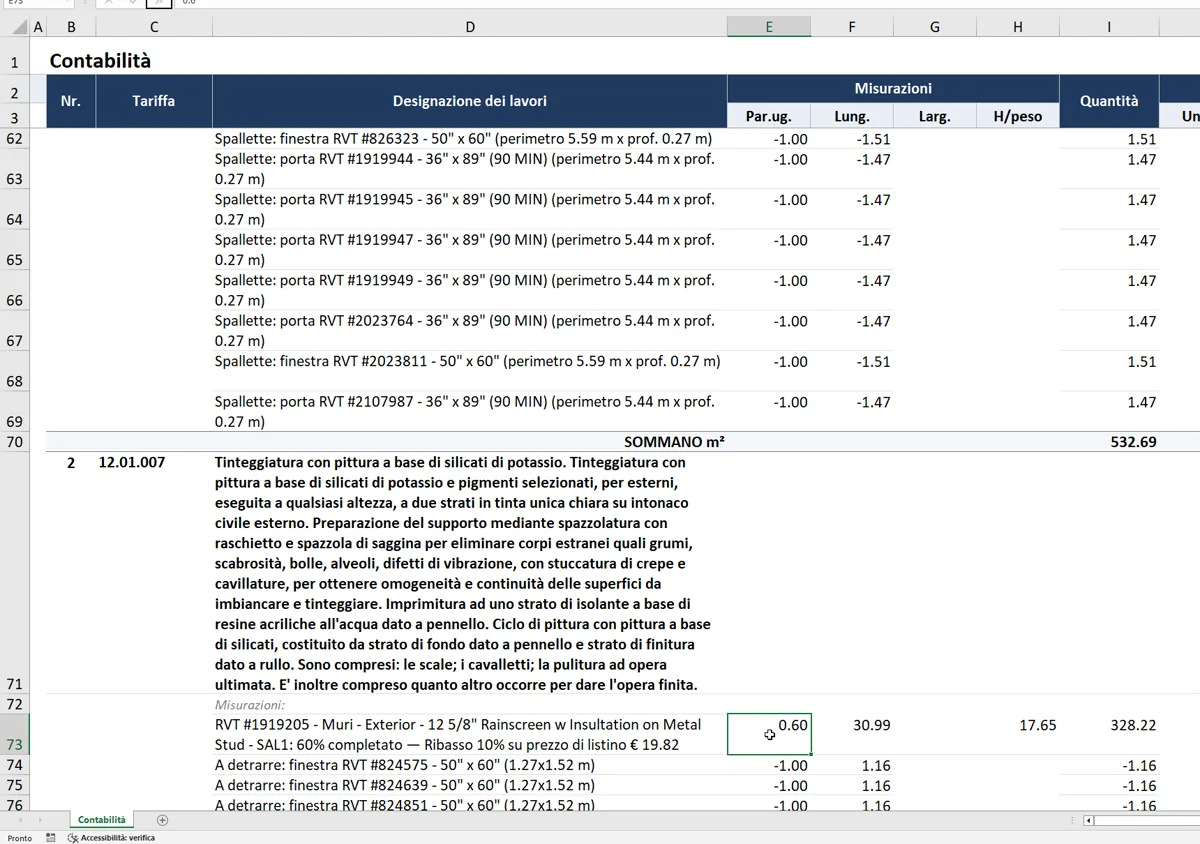
Task: Click the Par.ug. subheader cell
Action: coord(769,116)
